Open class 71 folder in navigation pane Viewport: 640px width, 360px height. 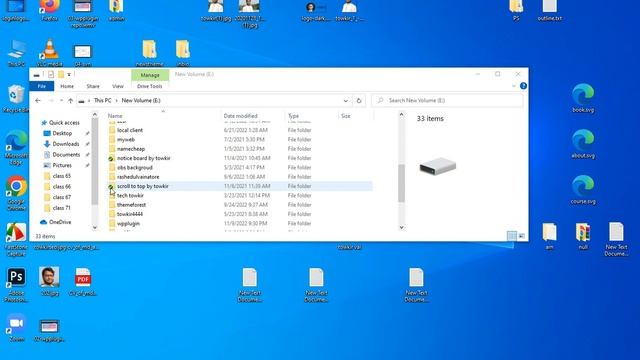[57, 208]
